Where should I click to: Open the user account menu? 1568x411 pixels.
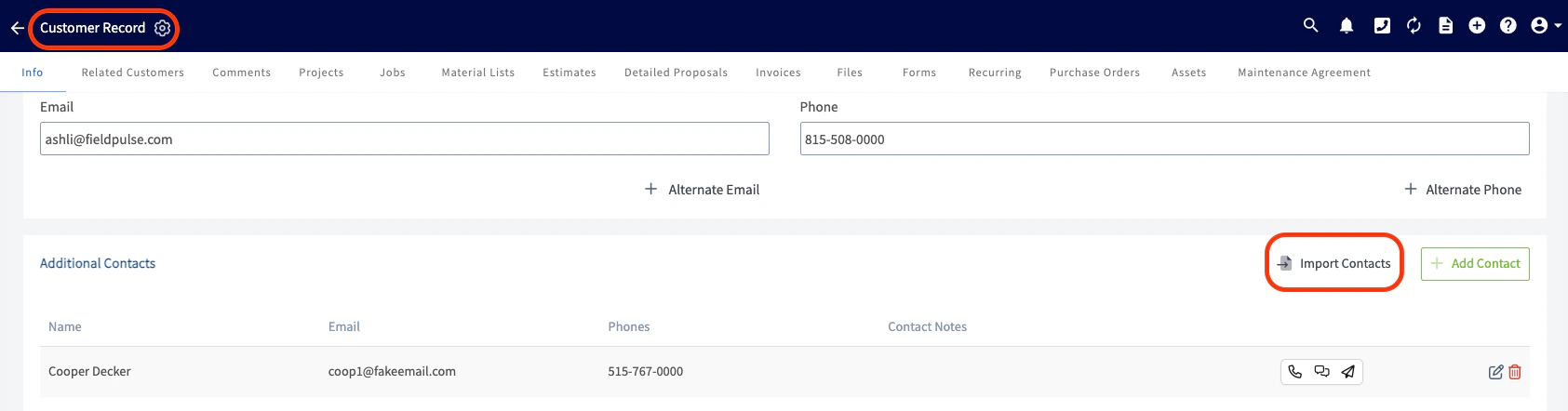(x=1545, y=26)
